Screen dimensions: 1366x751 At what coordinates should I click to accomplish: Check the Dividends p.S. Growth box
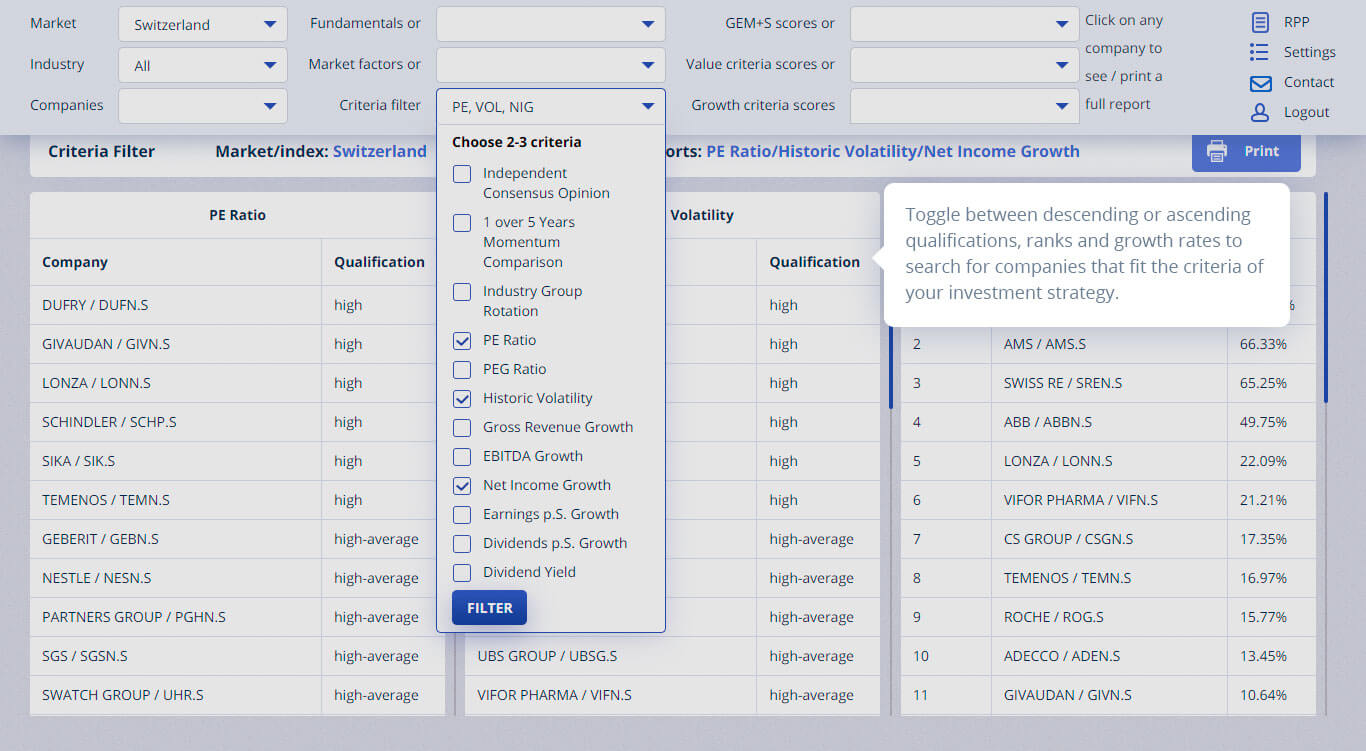tap(462, 544)
